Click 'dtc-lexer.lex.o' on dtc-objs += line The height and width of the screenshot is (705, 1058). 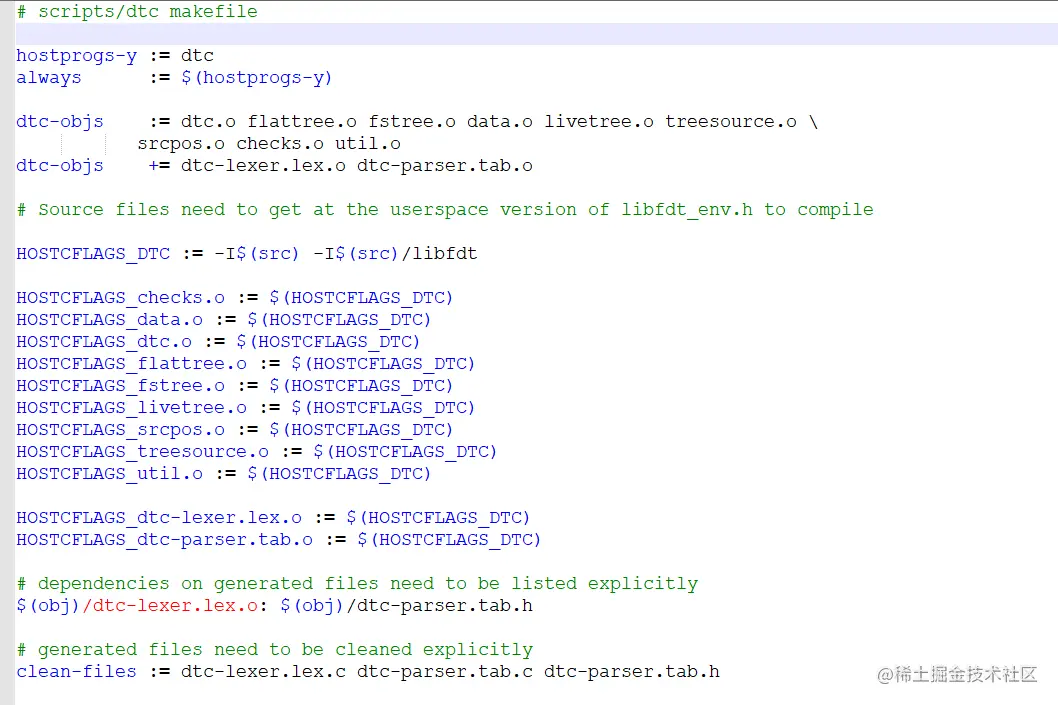point(263,166)
